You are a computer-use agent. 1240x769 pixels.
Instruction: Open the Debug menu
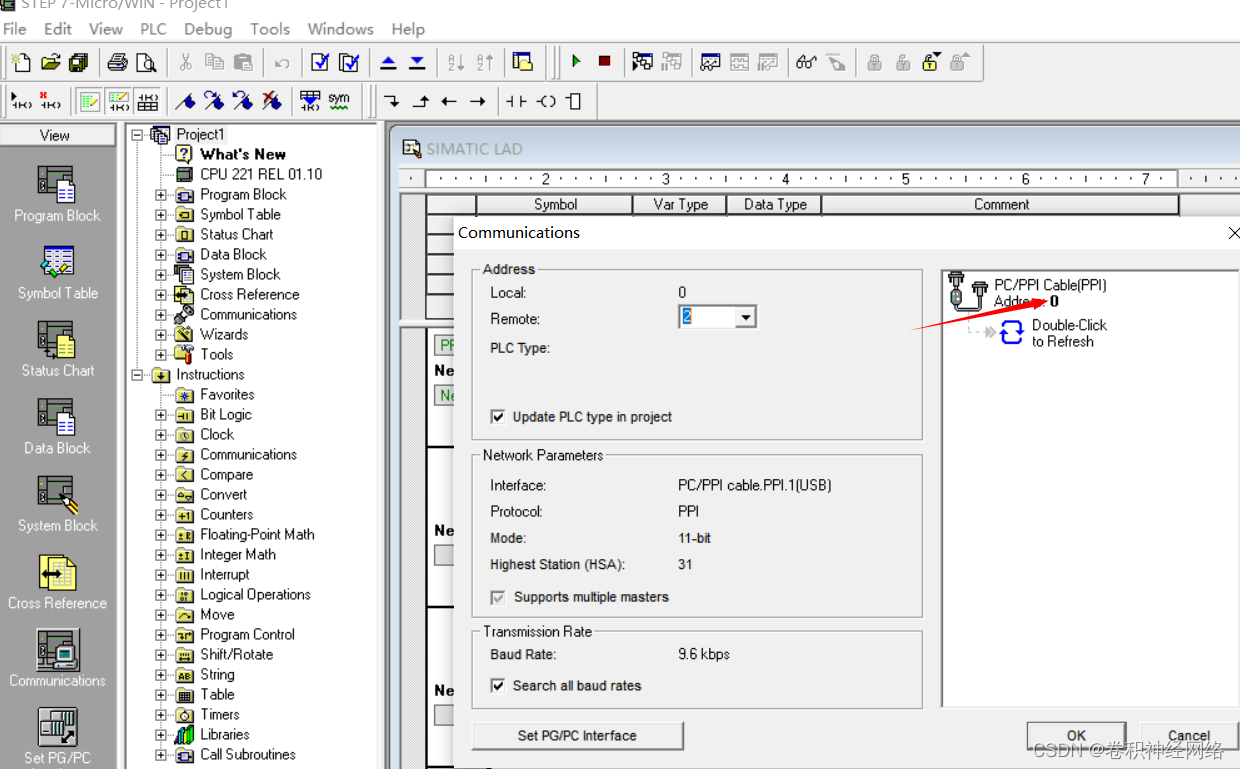tap(208, 29)
